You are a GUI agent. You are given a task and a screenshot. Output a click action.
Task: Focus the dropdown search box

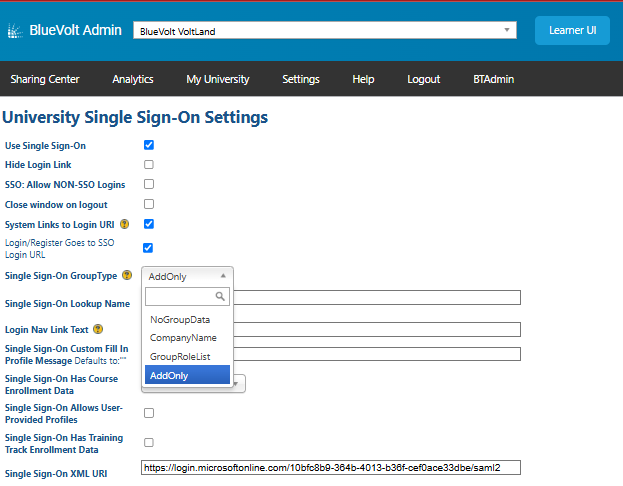click(x=187, y=296)
